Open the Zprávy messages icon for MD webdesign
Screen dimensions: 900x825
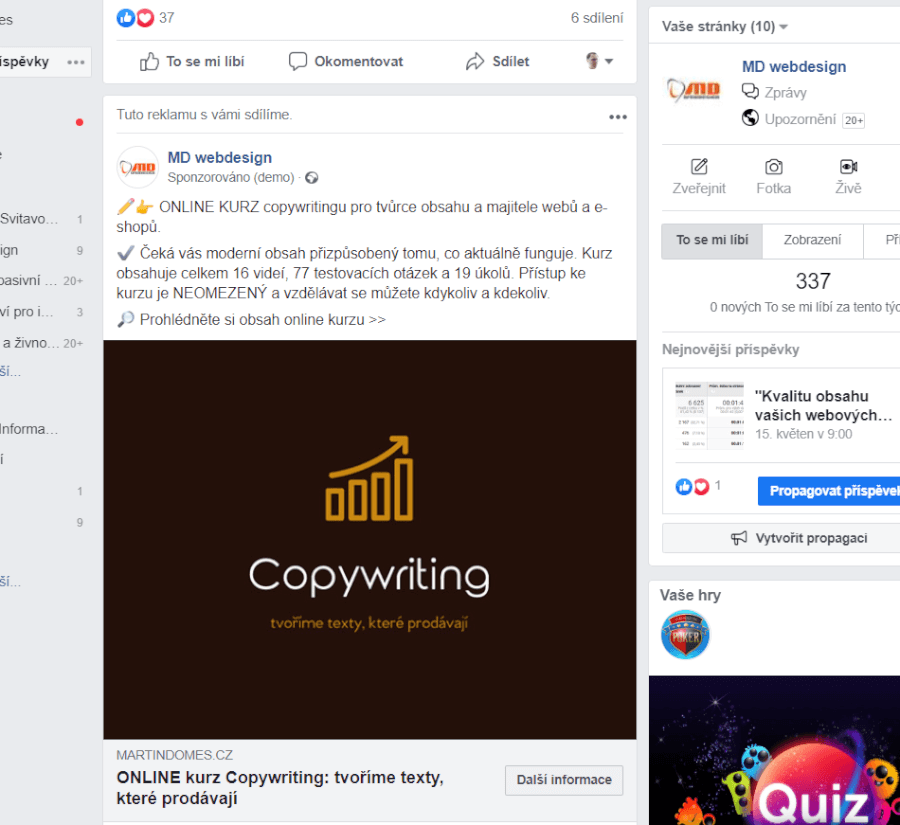(750, 91)
